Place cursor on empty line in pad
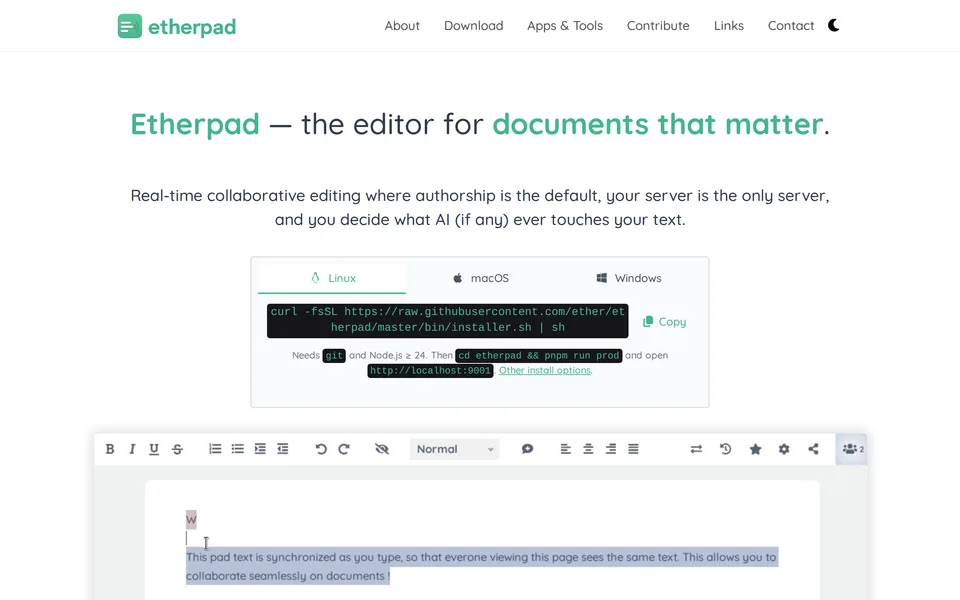Viewport: 960px width, 600px height. tap(482, 538)
